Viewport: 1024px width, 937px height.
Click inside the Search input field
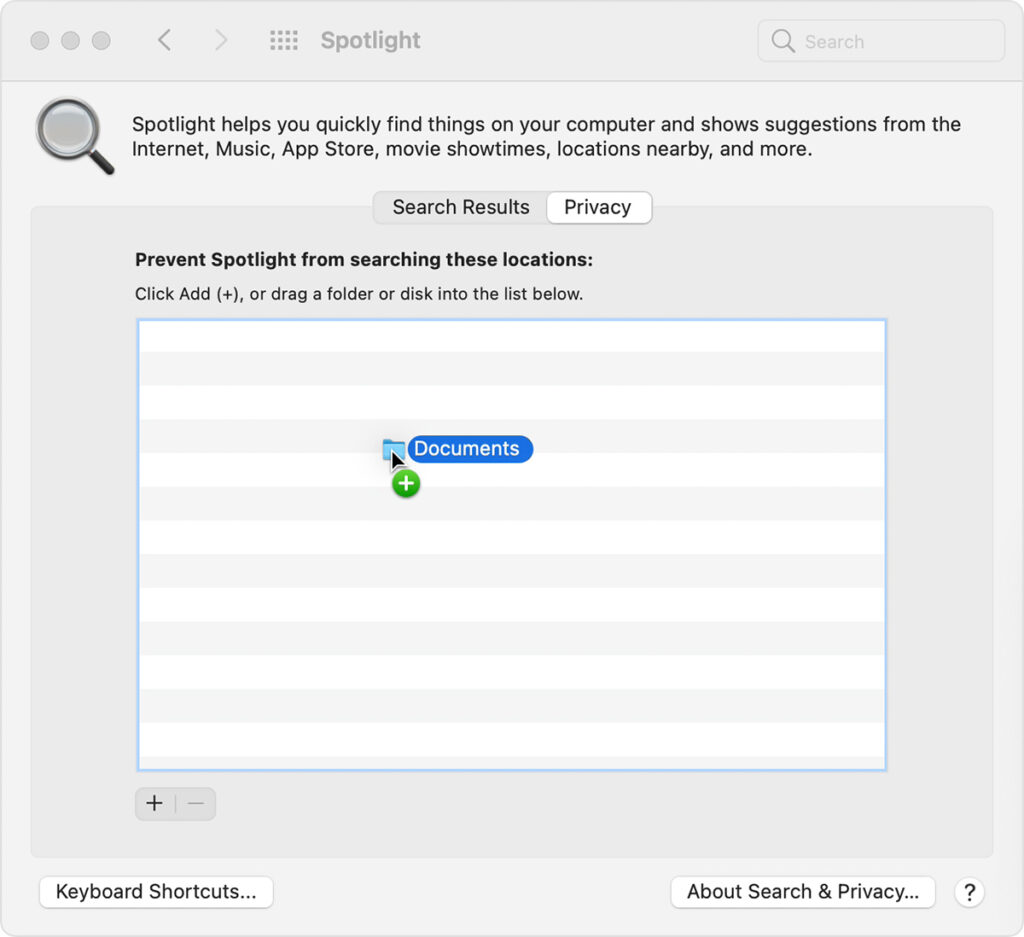[880, 41]
